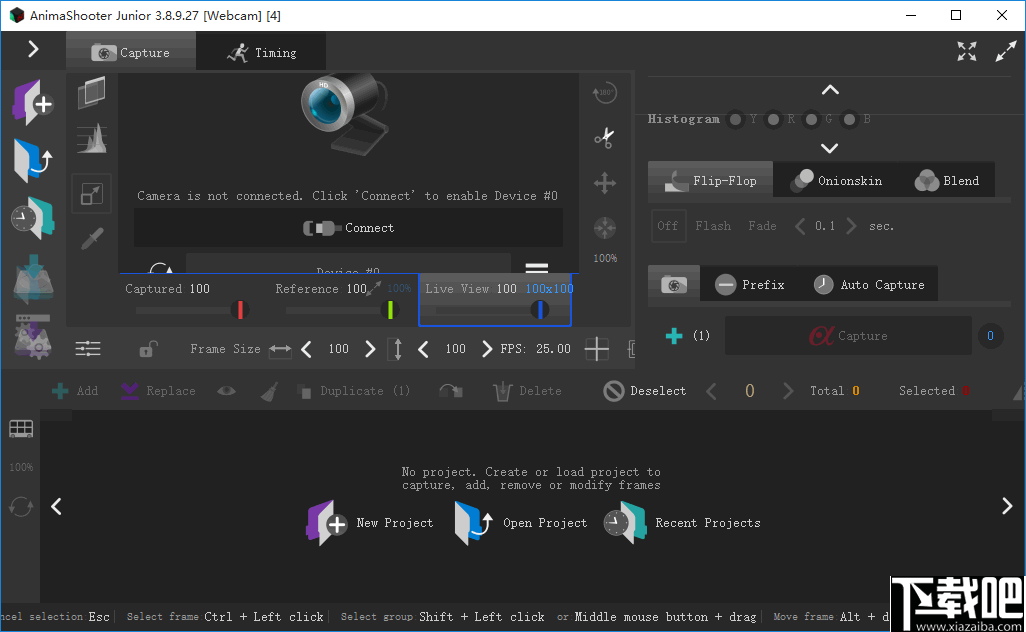The height and width of the screenshot is (632, 1026).
Task: Click the center target icon above 100%
Action: tap(605, 228)
